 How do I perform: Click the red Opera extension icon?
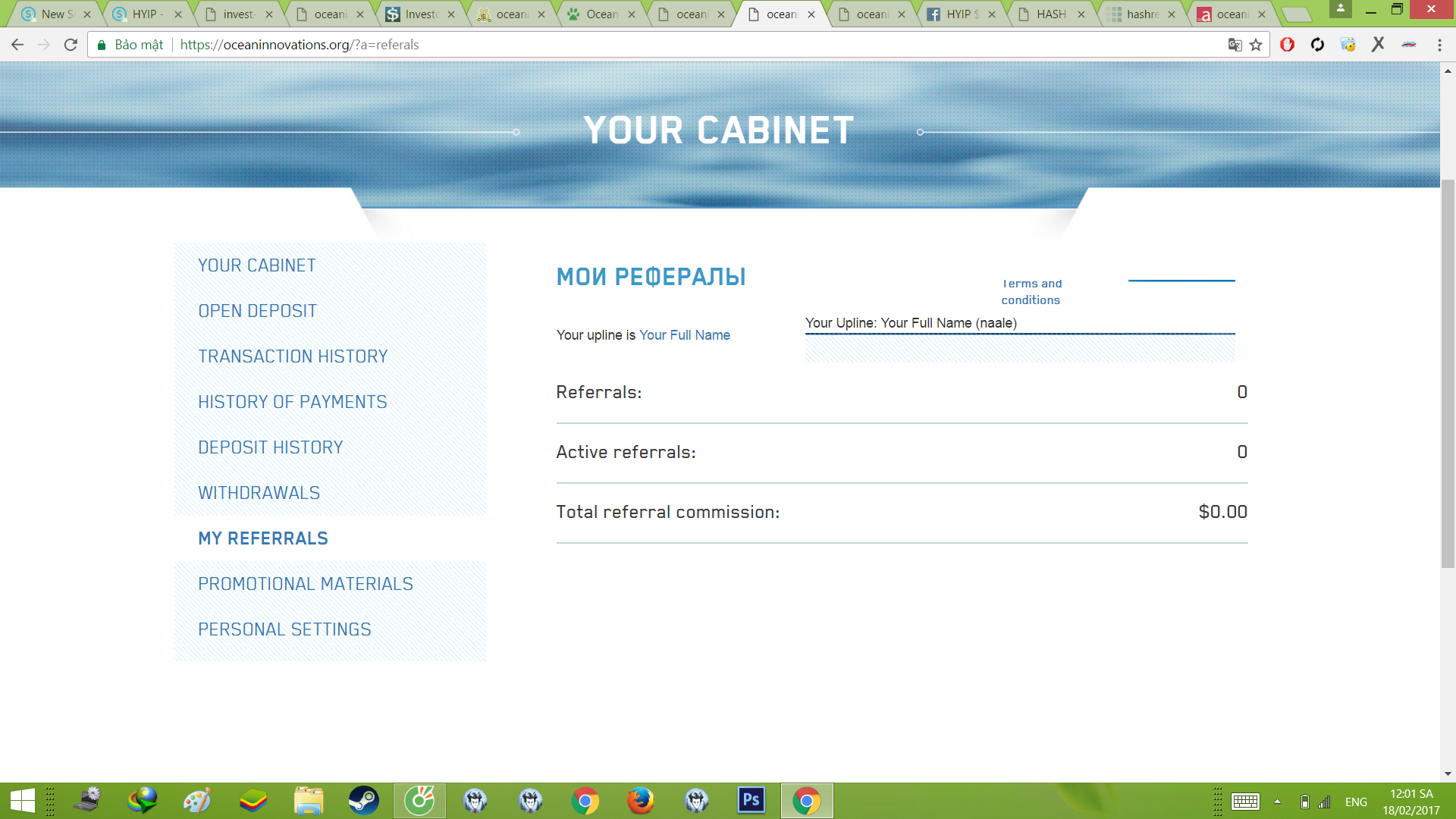tap(1287, 45)
